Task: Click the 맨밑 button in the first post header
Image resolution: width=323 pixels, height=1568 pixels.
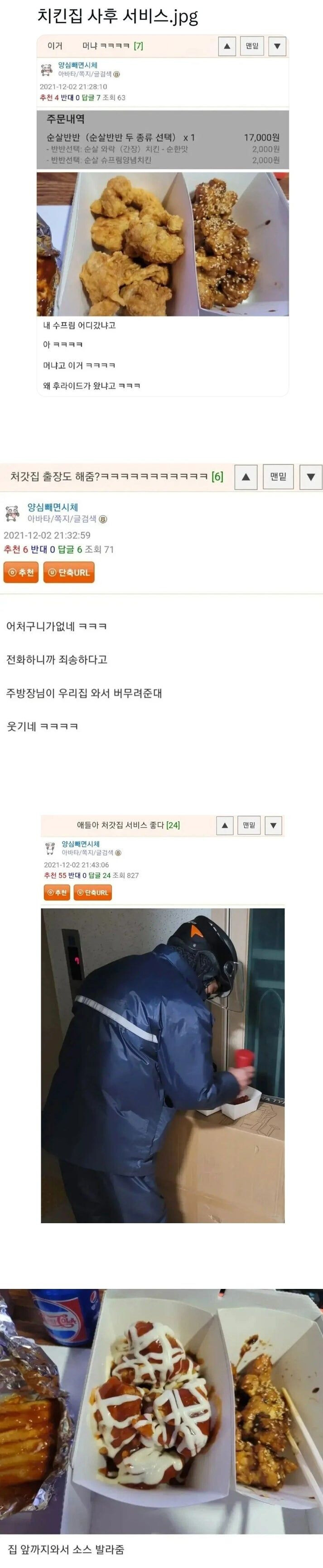Action: click(252, 46)
